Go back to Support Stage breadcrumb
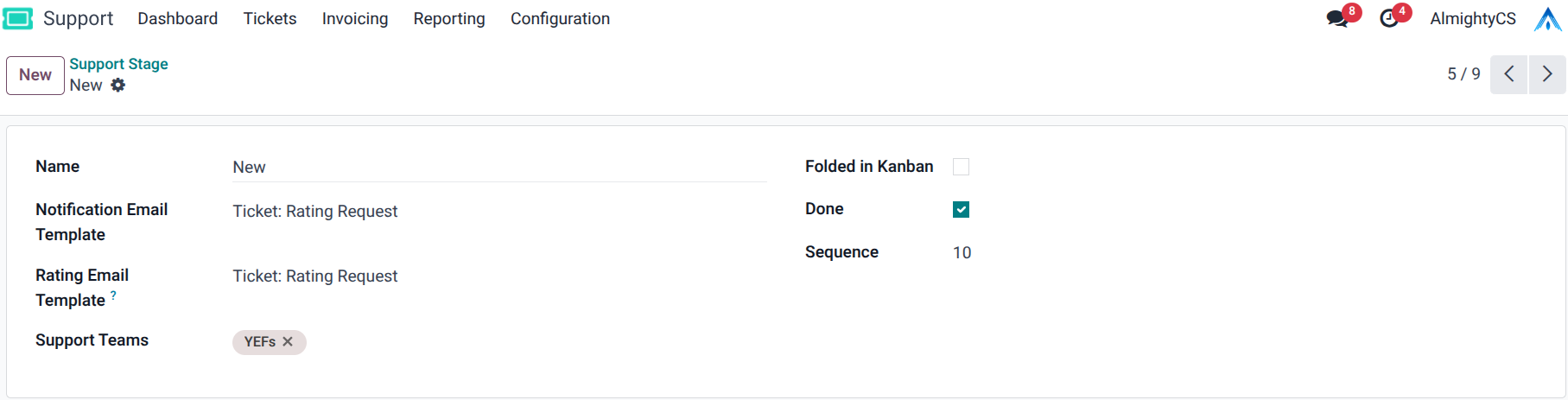Screen dimensions: 1568x400 tap(118, 64)
